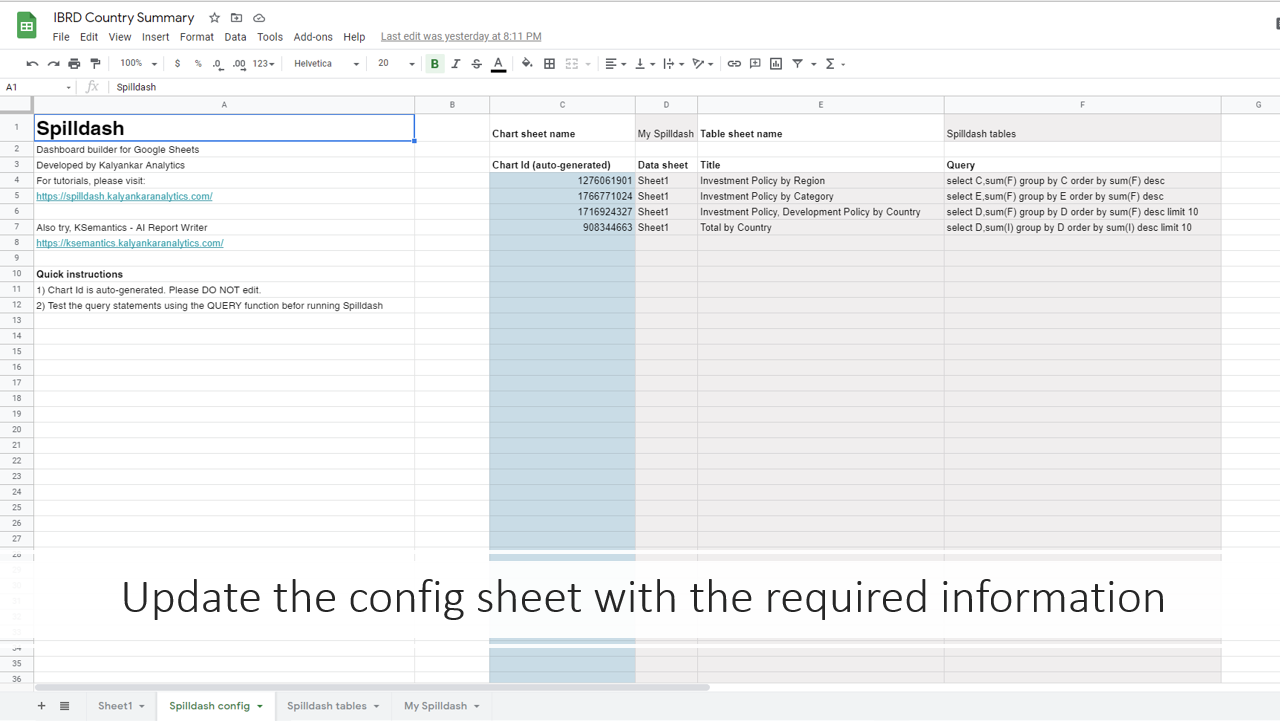
Task: Open the ksemantics.kalyankaranalytics.com link
Action: click(130, 243)
